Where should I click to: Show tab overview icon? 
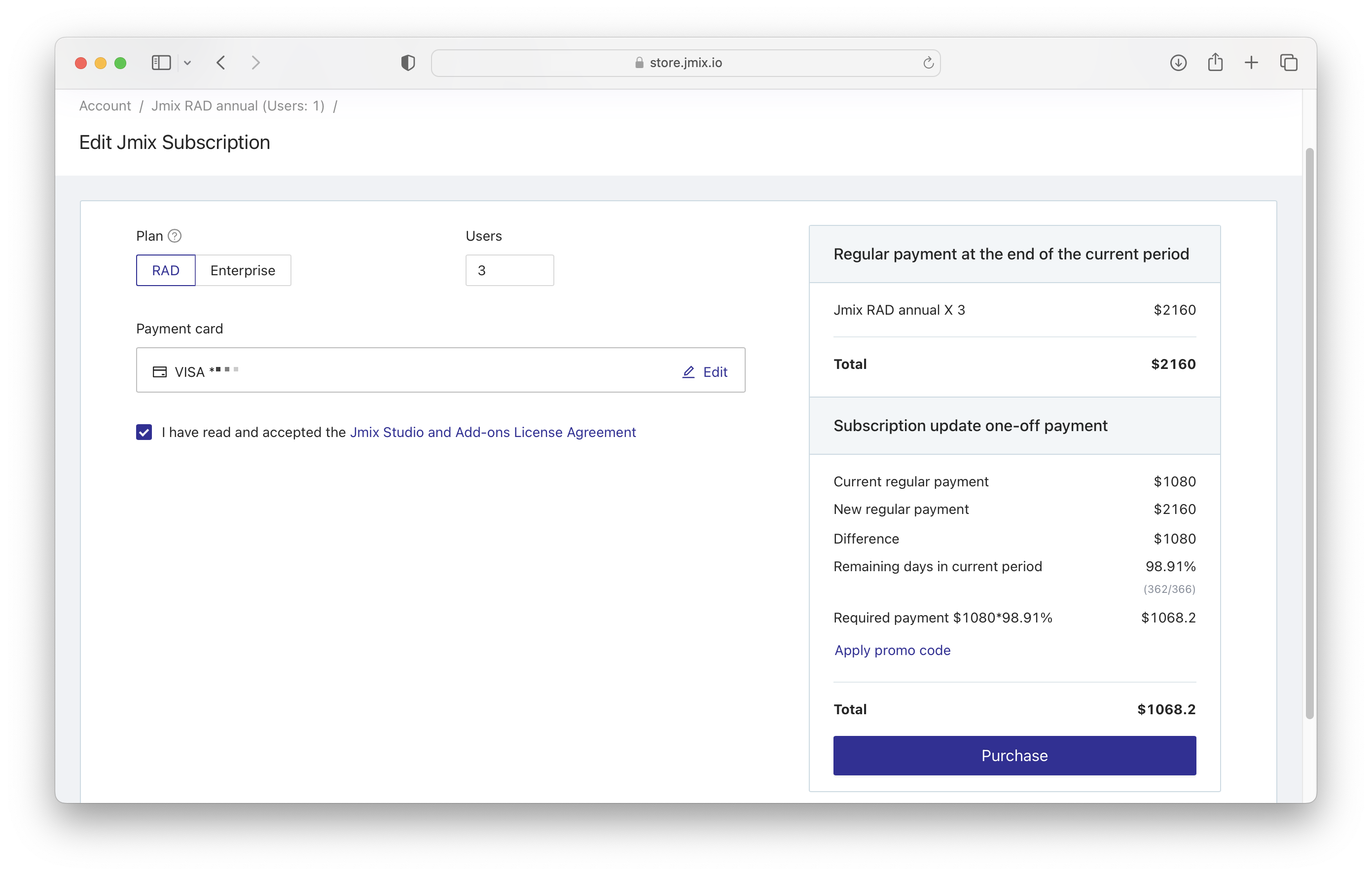[1289, 63]
